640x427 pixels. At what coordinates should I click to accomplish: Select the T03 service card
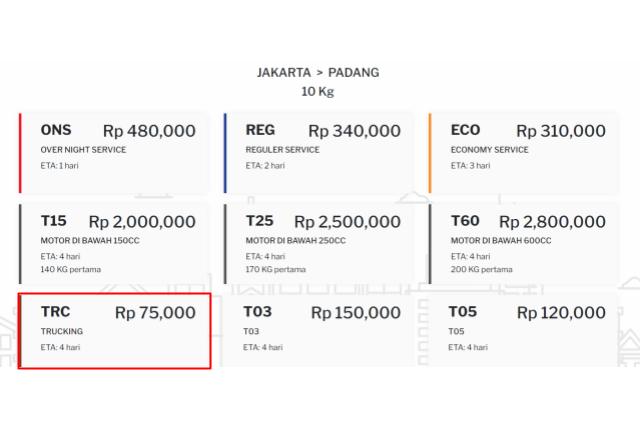coord(318,331)
